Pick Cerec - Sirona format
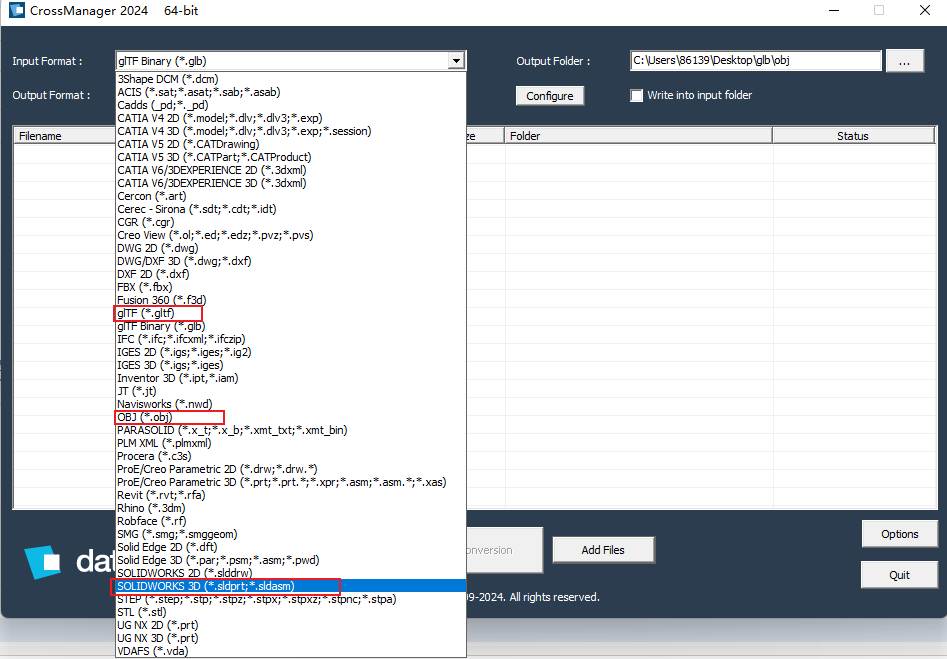This screenshot has height=659, width=947. coord(291,209)
